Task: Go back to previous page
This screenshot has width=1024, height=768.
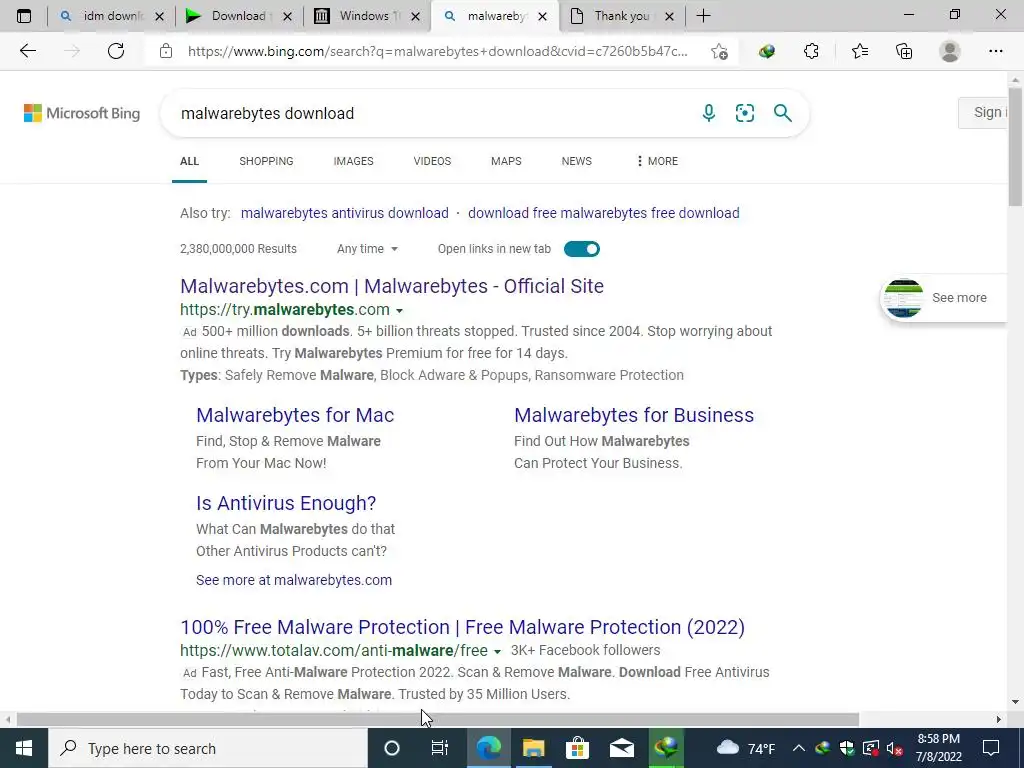Action: tap(27, 51)
